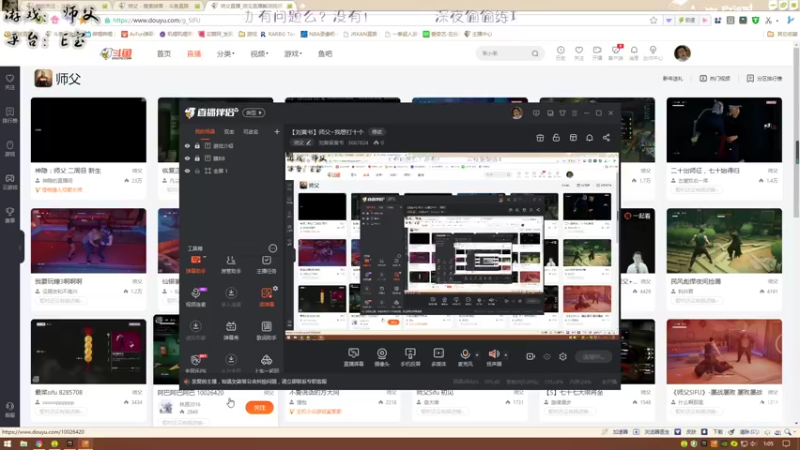Open 历史 history clock icon
Screen dimensions: 800x450
(561, 53)
